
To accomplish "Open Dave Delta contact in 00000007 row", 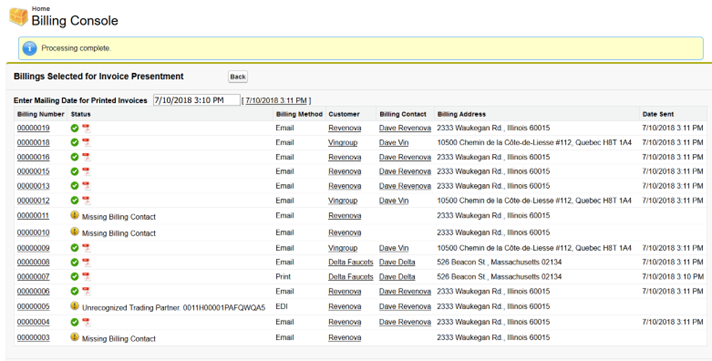I will pyautogui.click(x=397, y=277).
